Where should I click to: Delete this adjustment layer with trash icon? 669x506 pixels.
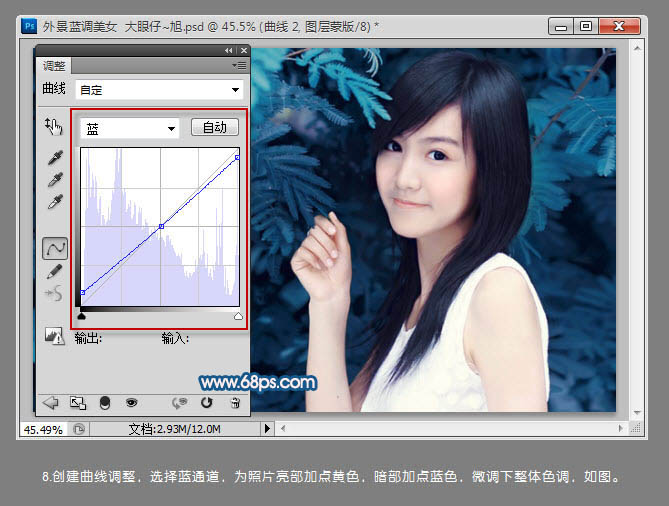click(x=235, y=402)
